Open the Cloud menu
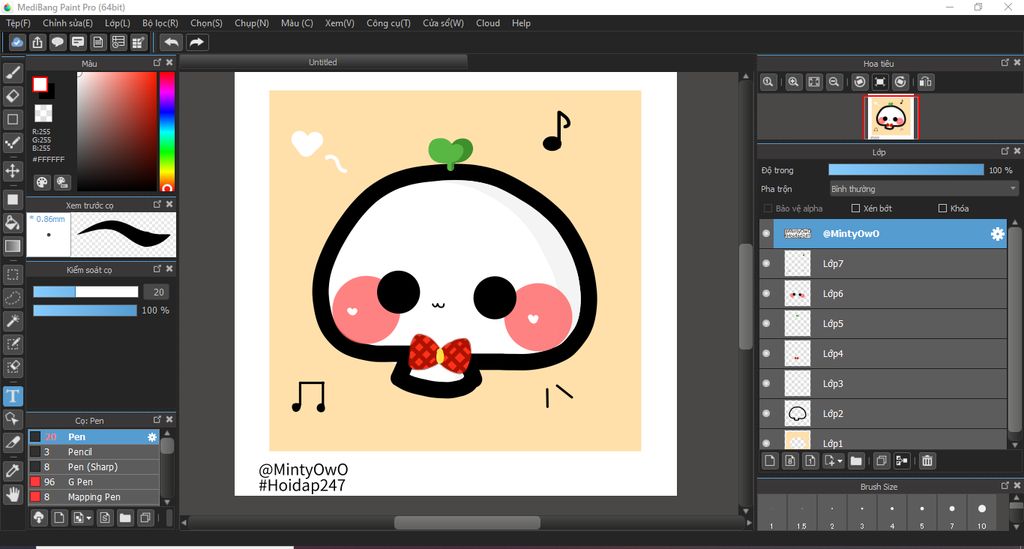 (488, 23)
